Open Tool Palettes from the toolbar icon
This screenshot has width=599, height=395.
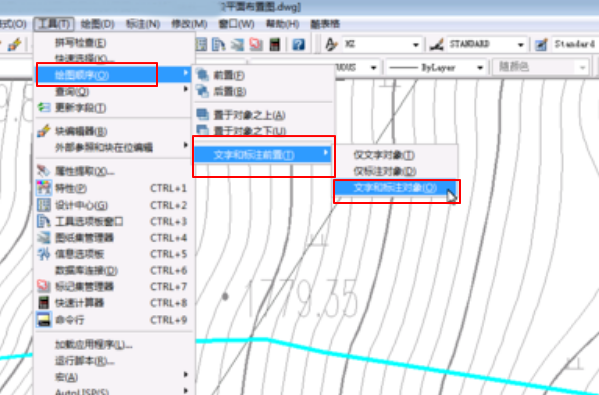(219, 45)
